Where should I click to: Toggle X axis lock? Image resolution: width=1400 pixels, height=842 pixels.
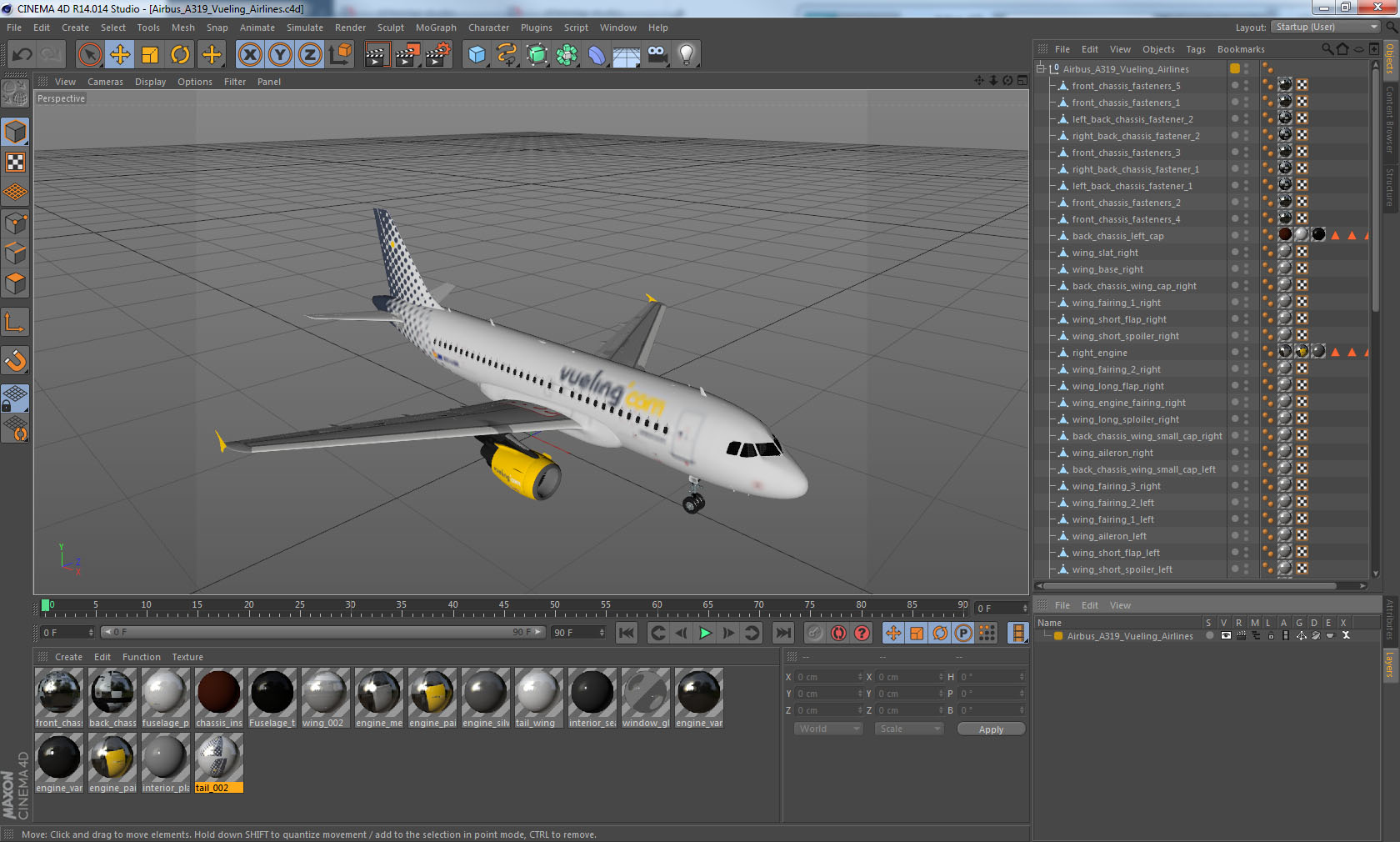pos(250,55)
